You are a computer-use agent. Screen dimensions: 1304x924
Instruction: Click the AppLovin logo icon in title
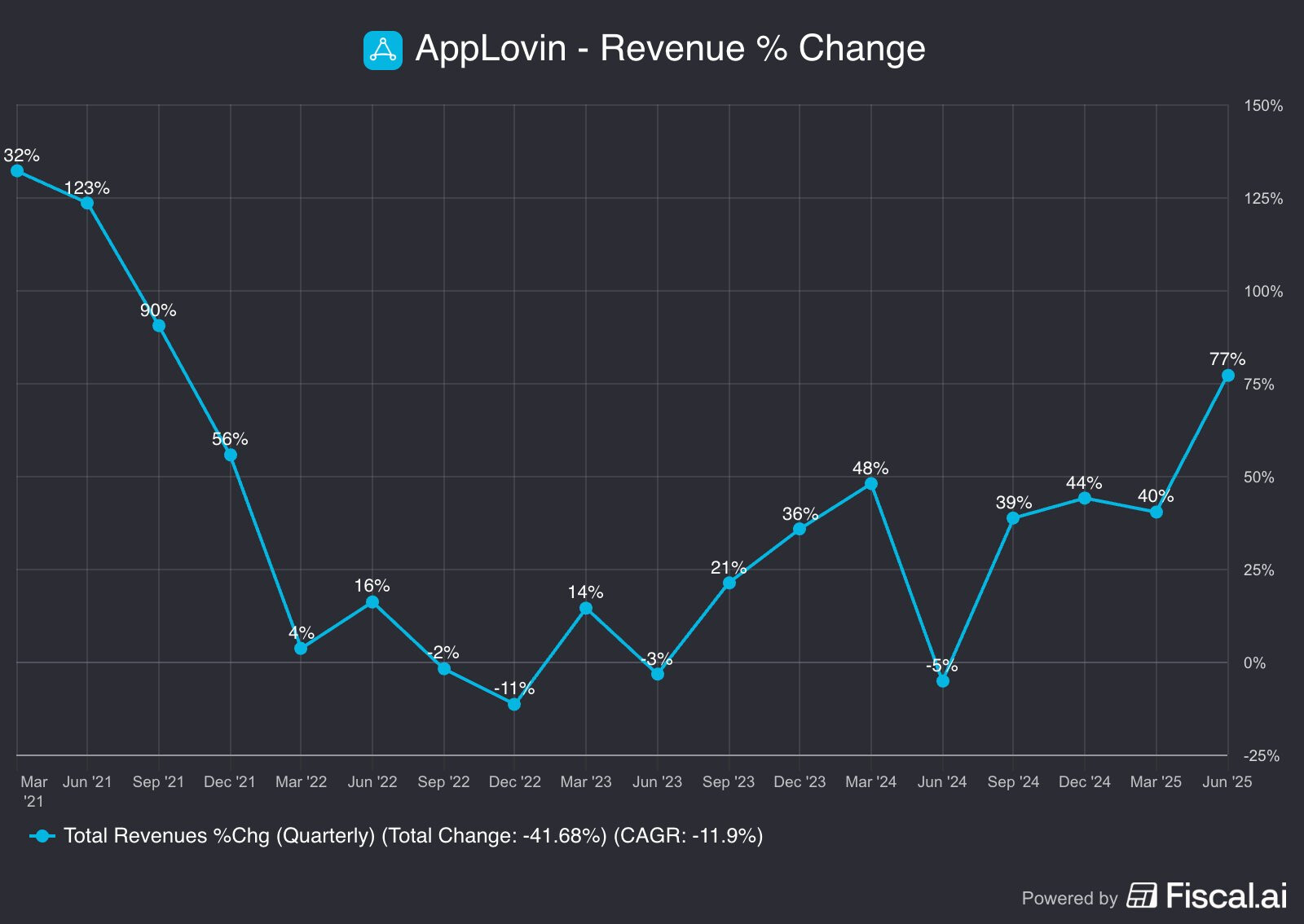point(382,50)
